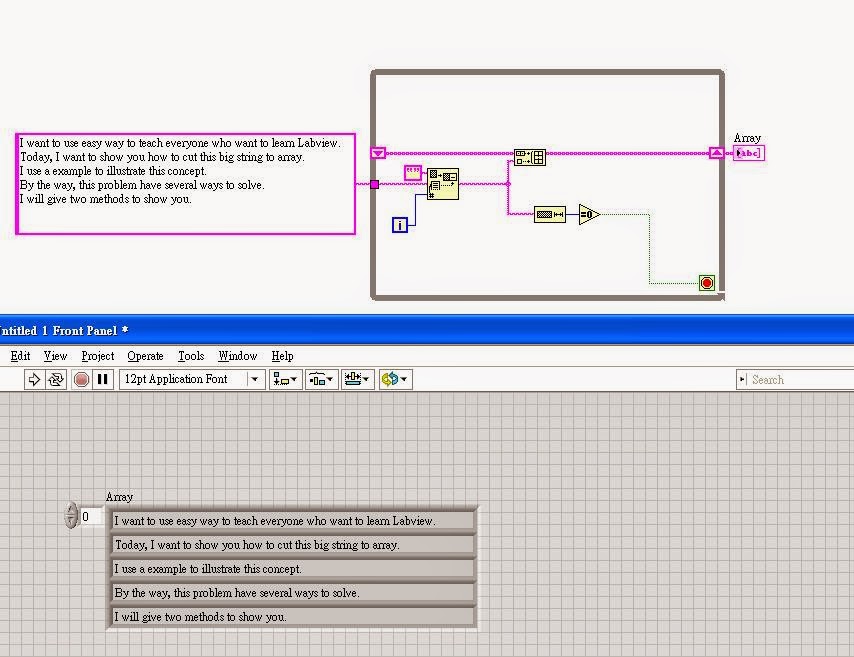The image size is (854, 657).
Task: Open the Resize Objects dropdown
Action: (357, 379)
